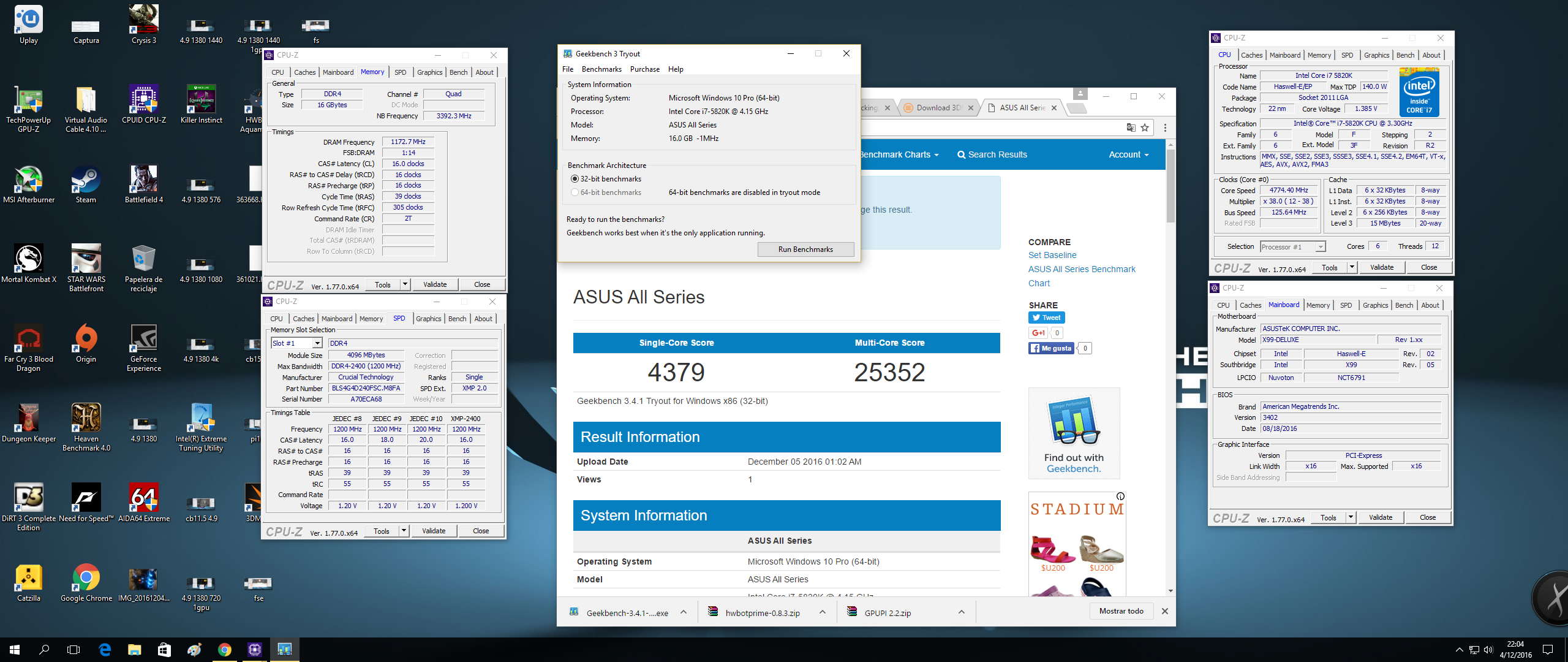Screen dimensions: 1568x662
Task: Bookmark page with star icon in Chrome
Action: [x=1145, y=127]
